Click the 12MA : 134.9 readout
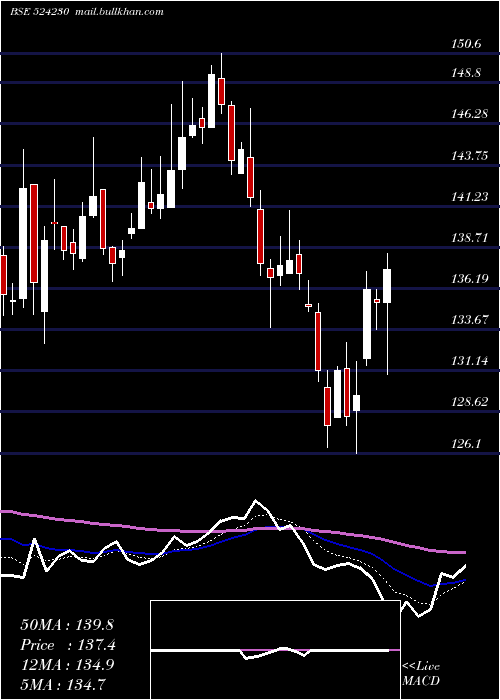The image size is (500, 700). [x=67, y=665]
